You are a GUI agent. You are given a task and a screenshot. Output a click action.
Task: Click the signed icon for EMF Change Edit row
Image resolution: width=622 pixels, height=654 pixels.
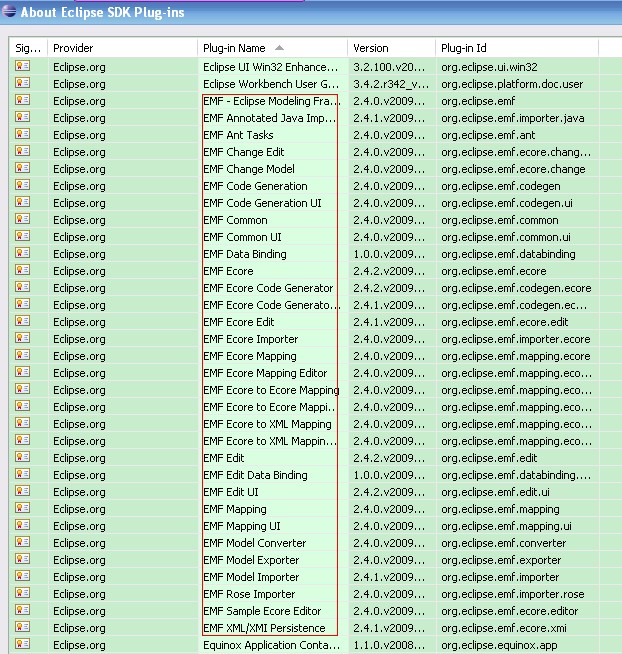[23, 151]
